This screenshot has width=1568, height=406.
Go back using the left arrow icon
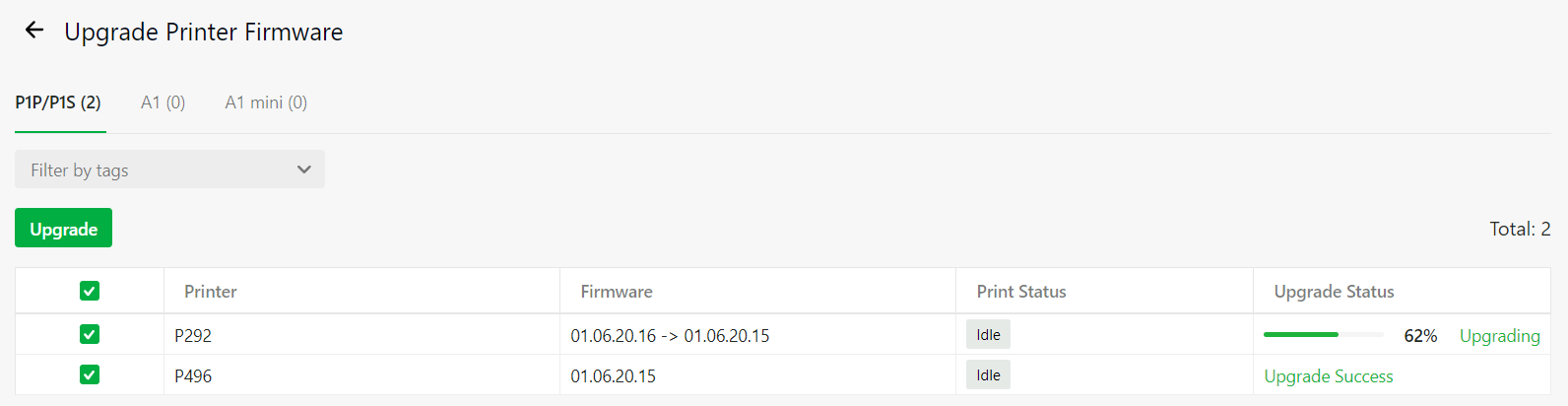coord(34,30)
